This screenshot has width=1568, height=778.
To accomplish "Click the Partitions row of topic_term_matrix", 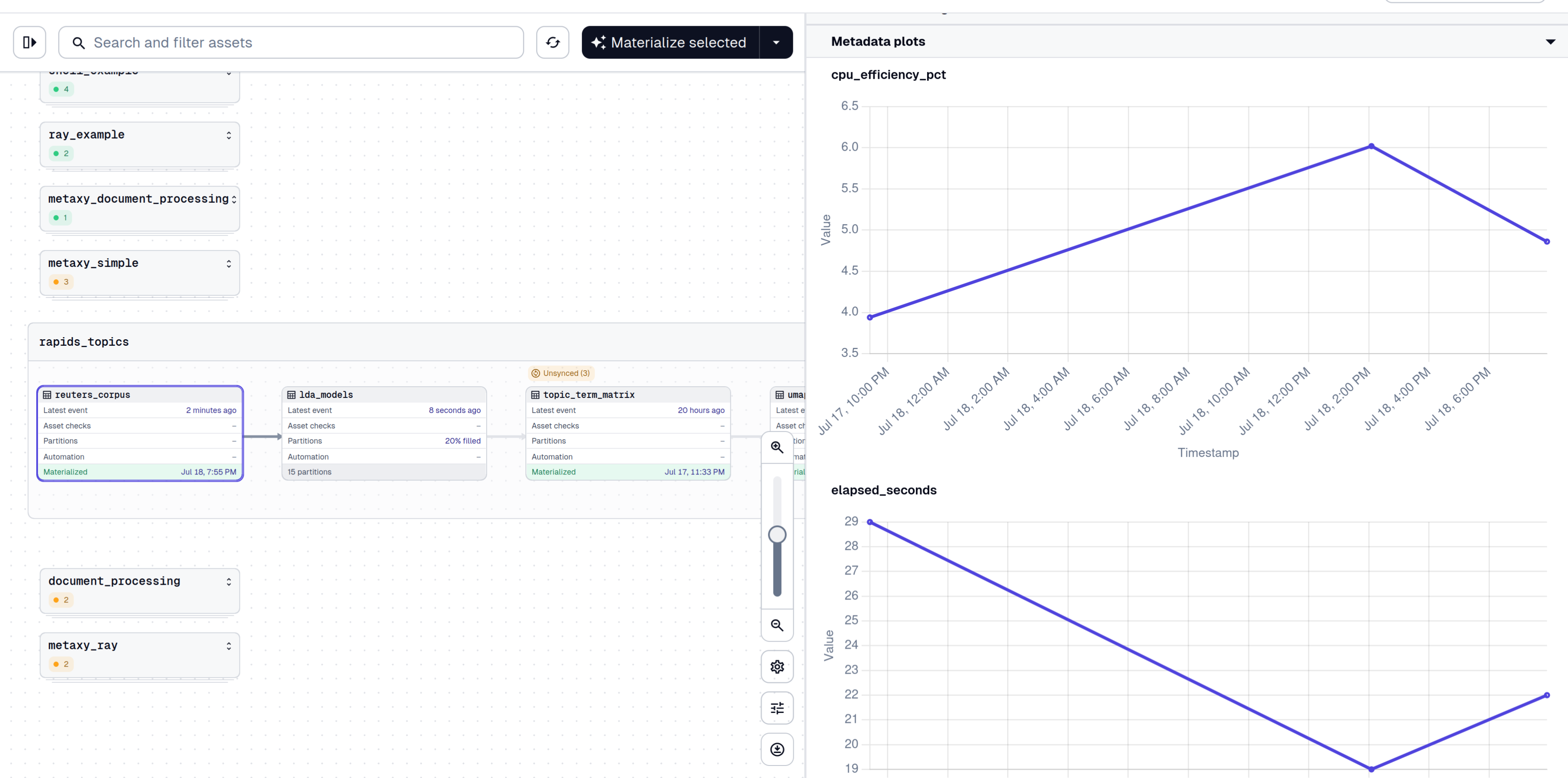I will click(x=628, y=441).
